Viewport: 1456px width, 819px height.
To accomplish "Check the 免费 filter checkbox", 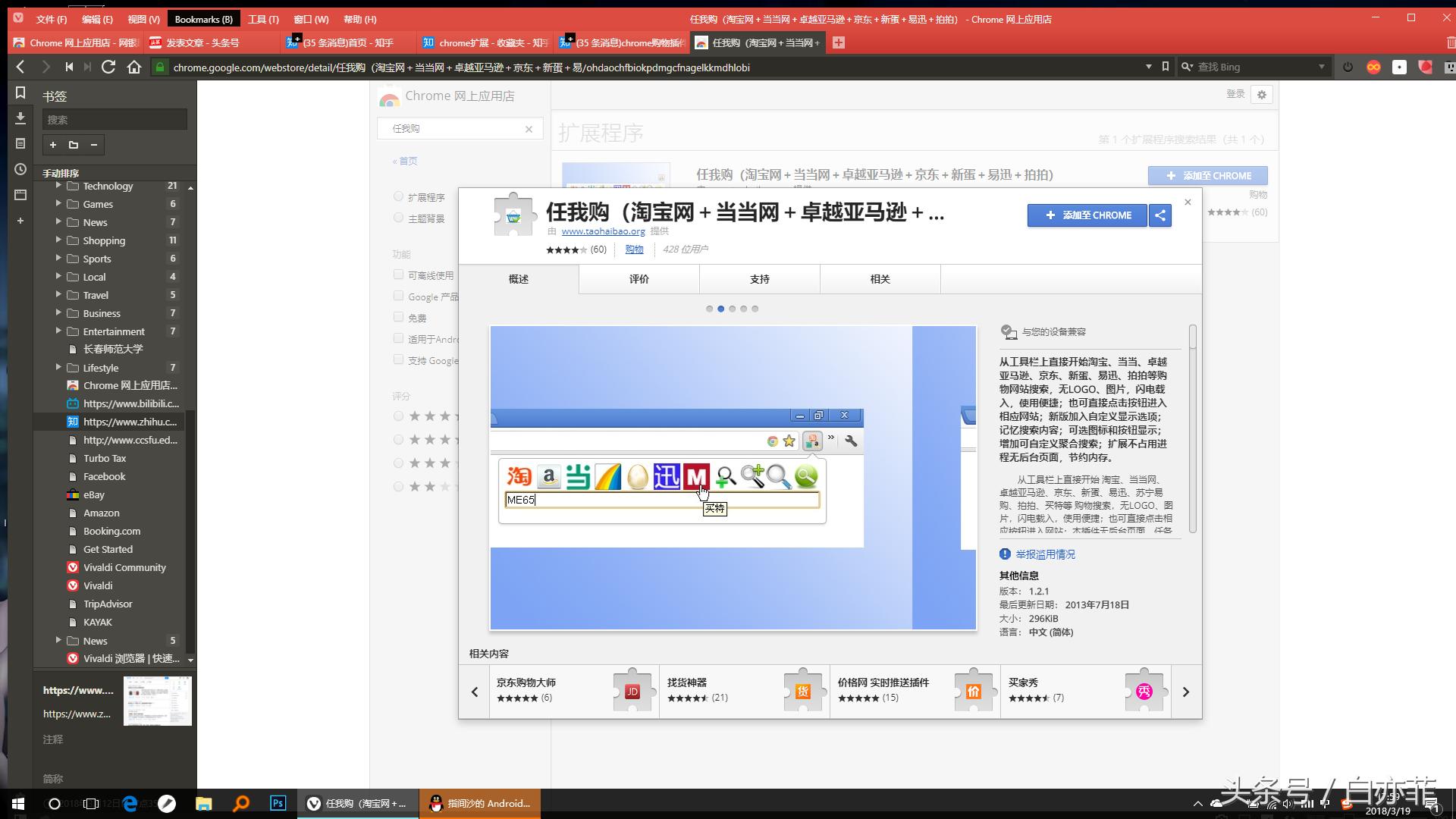I will [398, 317].
